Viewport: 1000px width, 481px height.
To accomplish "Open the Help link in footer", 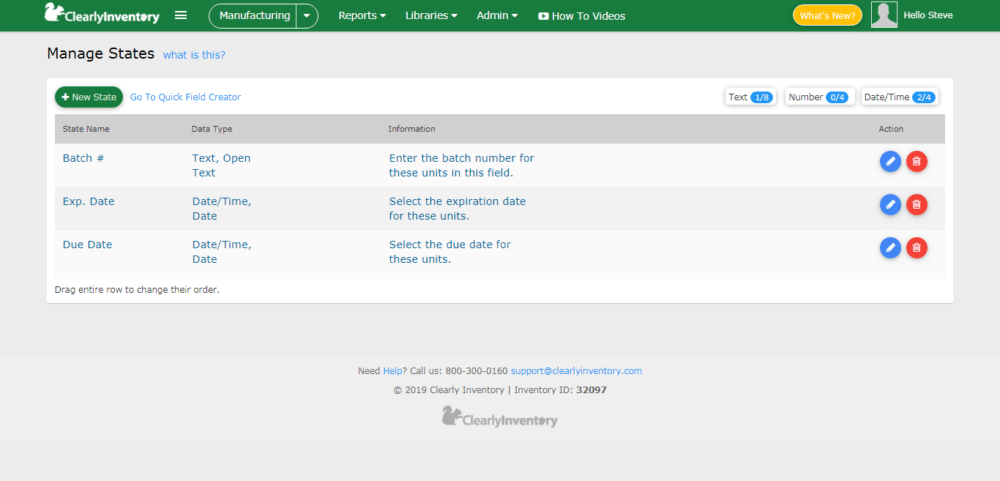I will [390, 371].
